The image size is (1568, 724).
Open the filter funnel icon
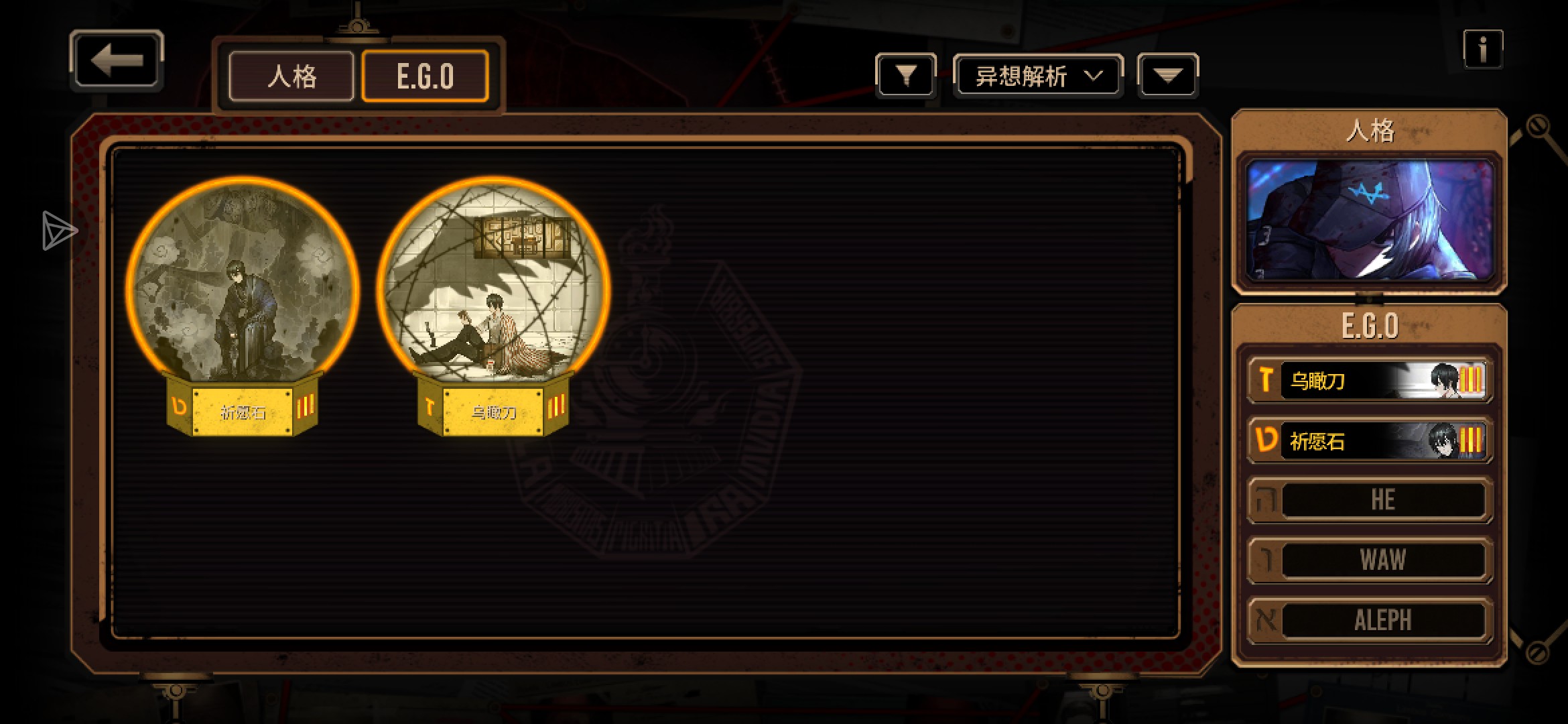pyautogui.click(x=906, y=76)
